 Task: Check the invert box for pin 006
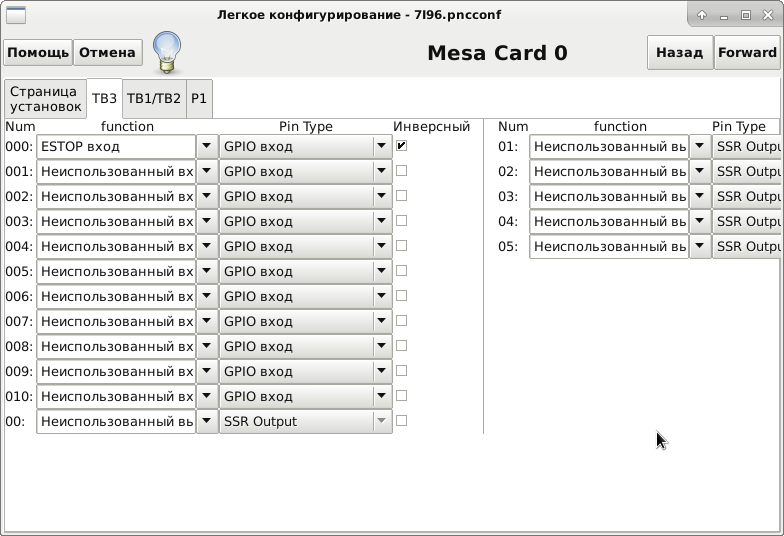pyautogui.click(x=401, y=296)
